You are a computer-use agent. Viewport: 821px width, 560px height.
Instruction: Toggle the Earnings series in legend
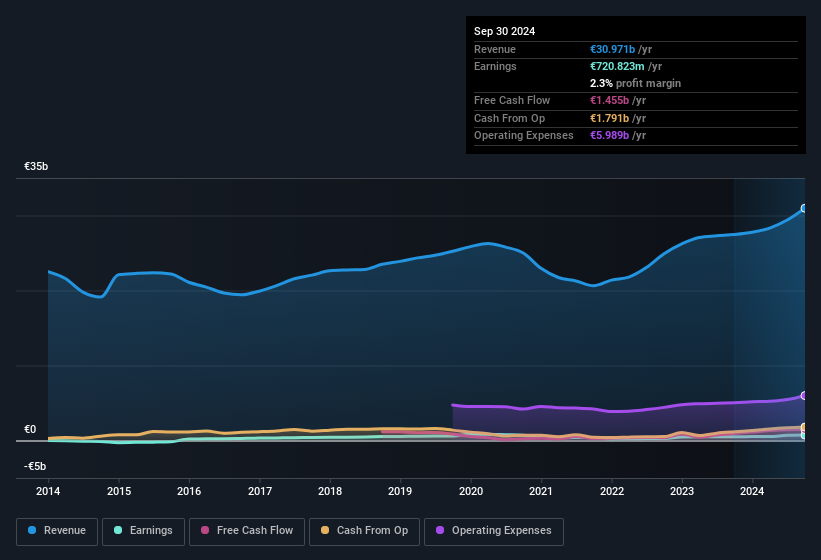[138, 530]
